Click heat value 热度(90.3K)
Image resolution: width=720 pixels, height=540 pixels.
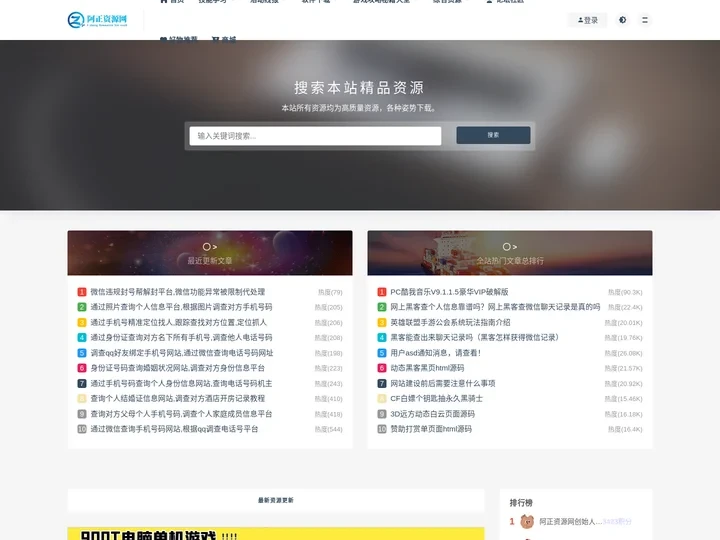[x=625, y=292]
